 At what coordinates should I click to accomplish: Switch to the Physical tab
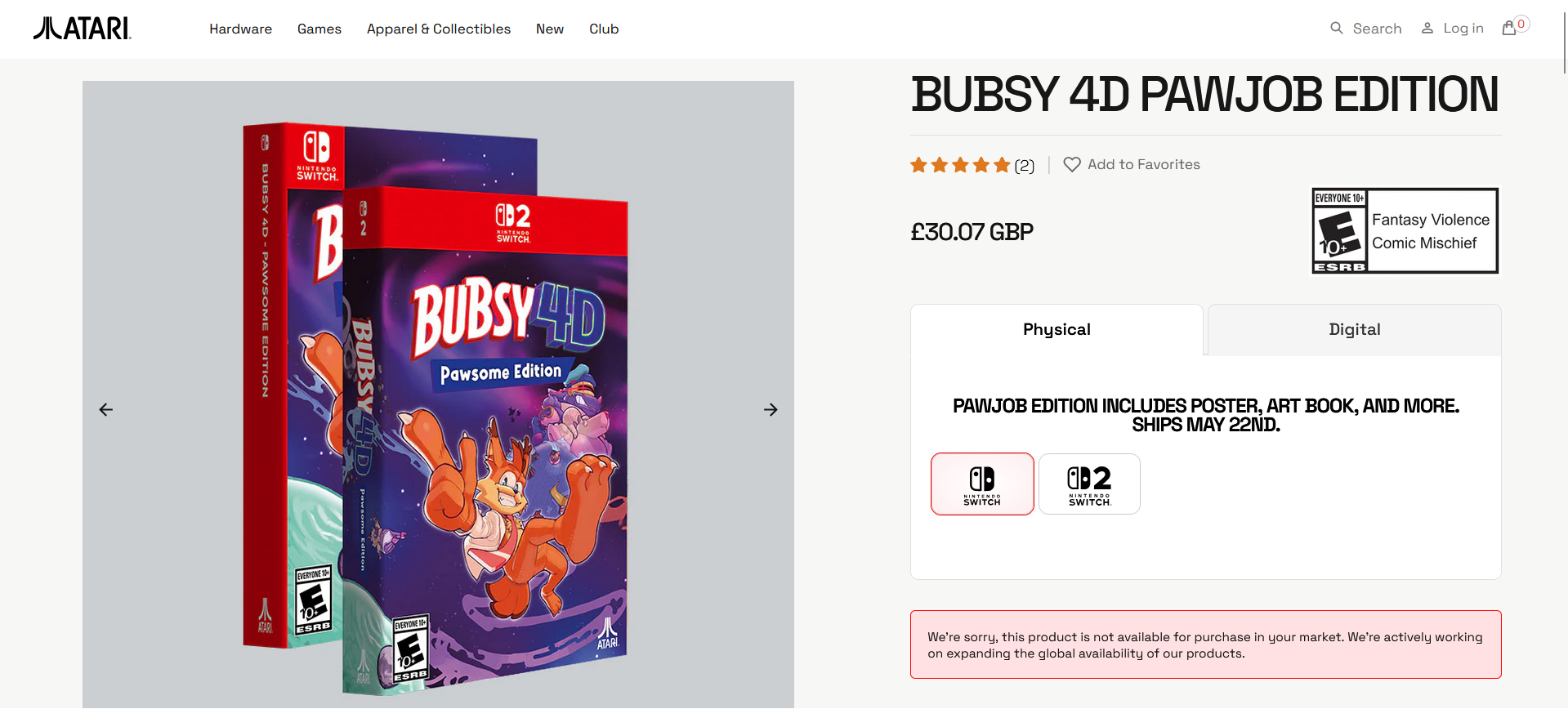click(1056, 330)
